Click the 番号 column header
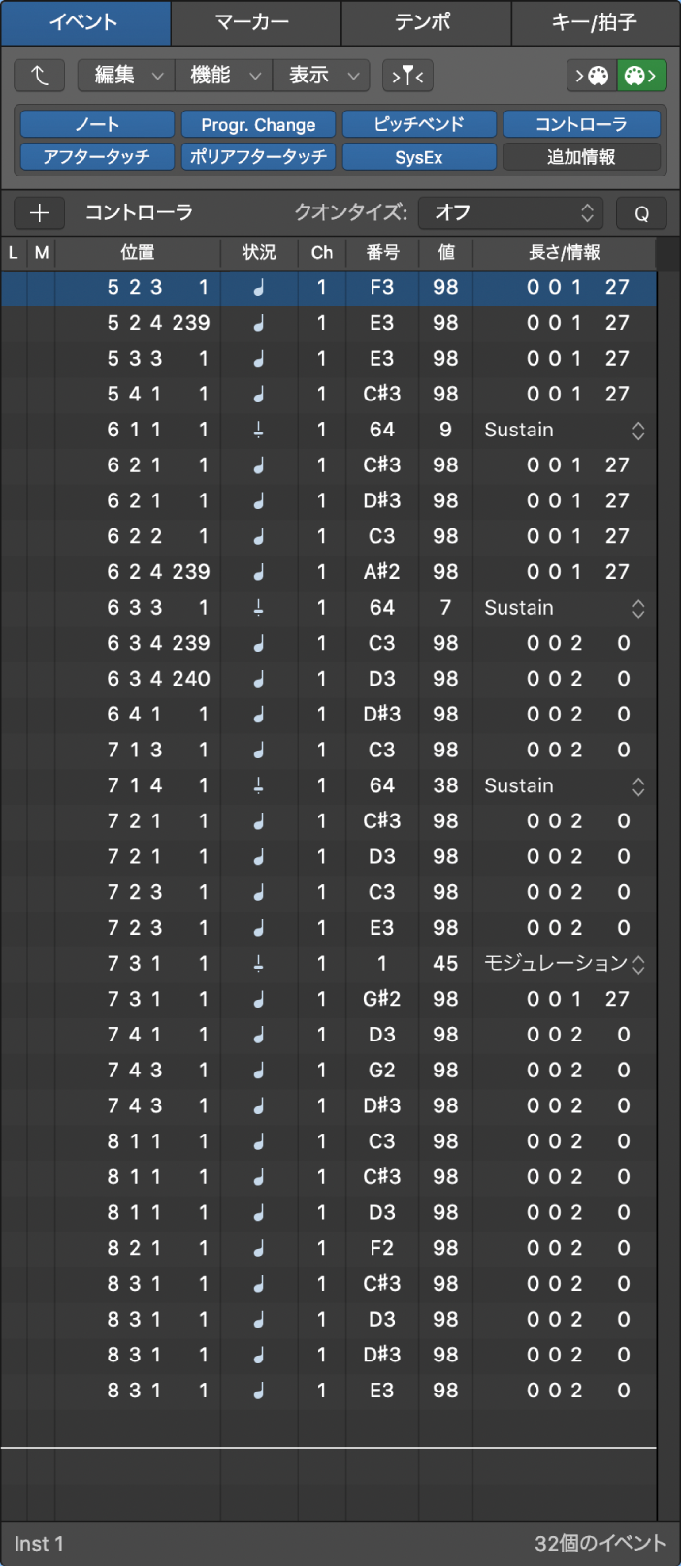This screenshot has height=1568, width=681. [x=382, y=253]
